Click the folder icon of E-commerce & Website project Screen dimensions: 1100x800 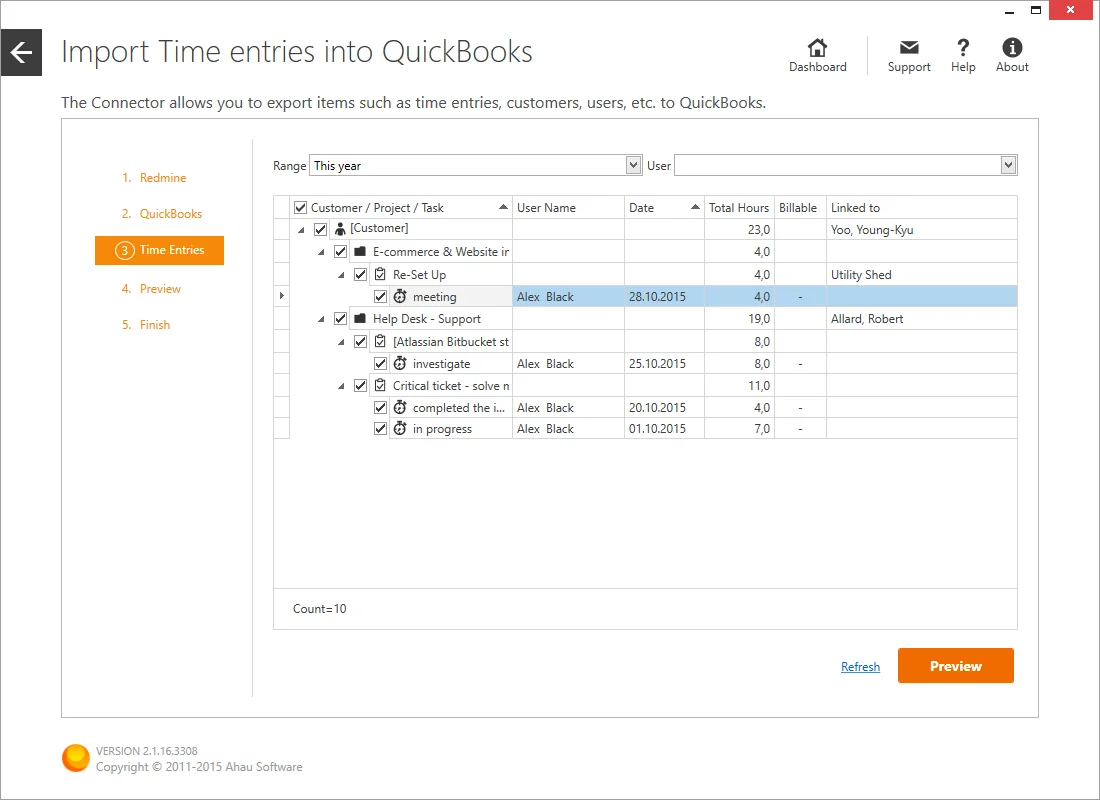click(360, 251)
